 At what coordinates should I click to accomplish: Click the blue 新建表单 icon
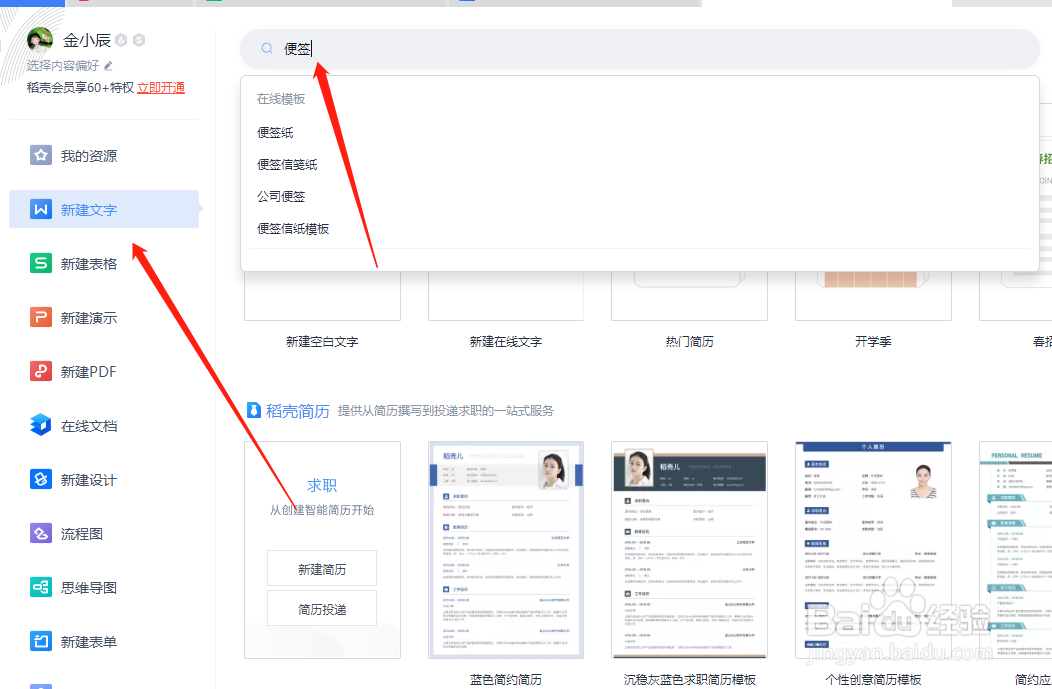pyautogui.click(x=41, y=641)
